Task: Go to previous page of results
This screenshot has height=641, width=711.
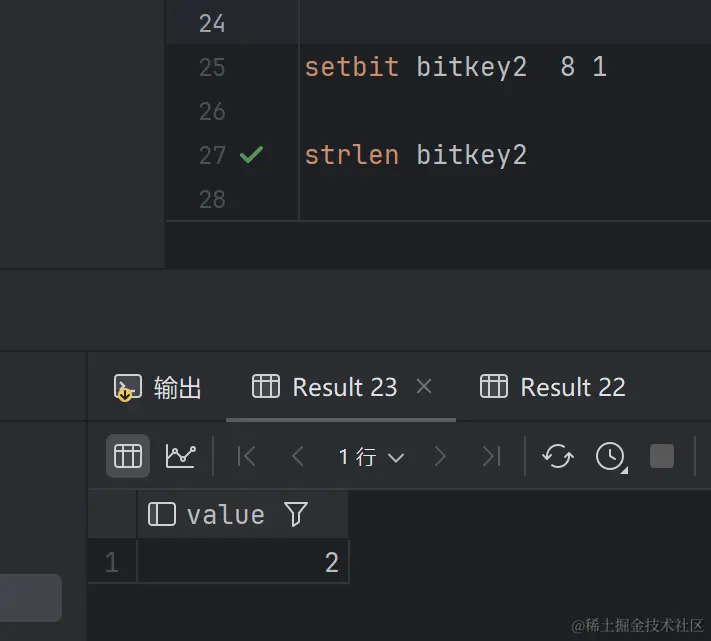Action: pyautogui.click(x=298, y=456)
